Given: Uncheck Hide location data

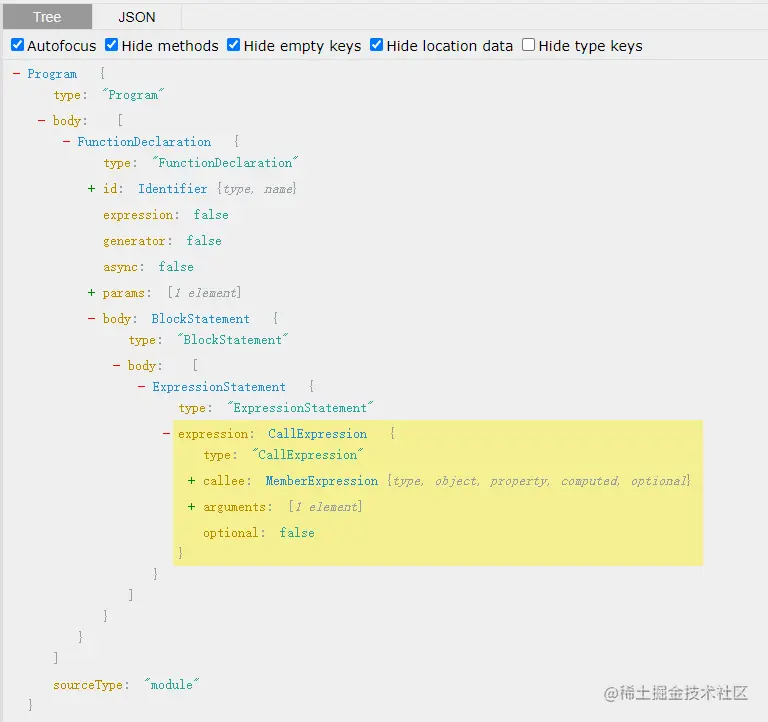Looking at the screenshot, I should click(x=377, y=45).
